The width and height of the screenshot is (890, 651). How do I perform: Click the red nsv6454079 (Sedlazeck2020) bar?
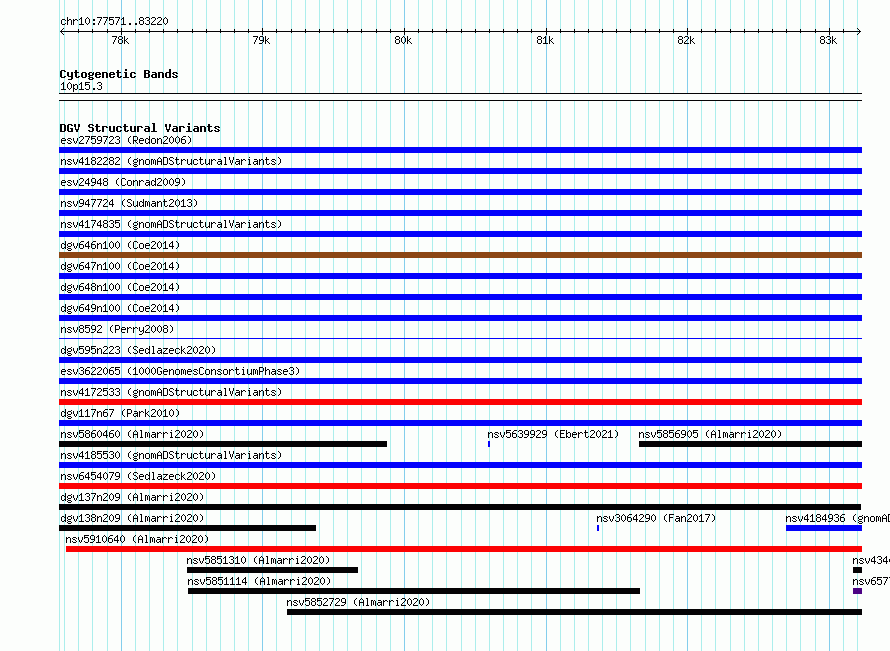460,486
